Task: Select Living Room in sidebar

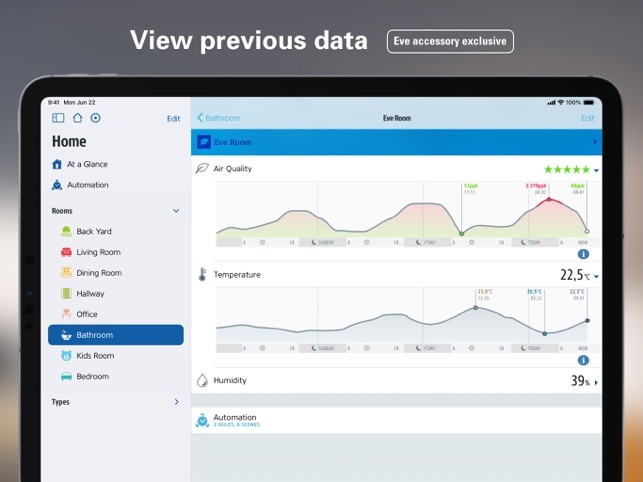Action: (98, 252)
